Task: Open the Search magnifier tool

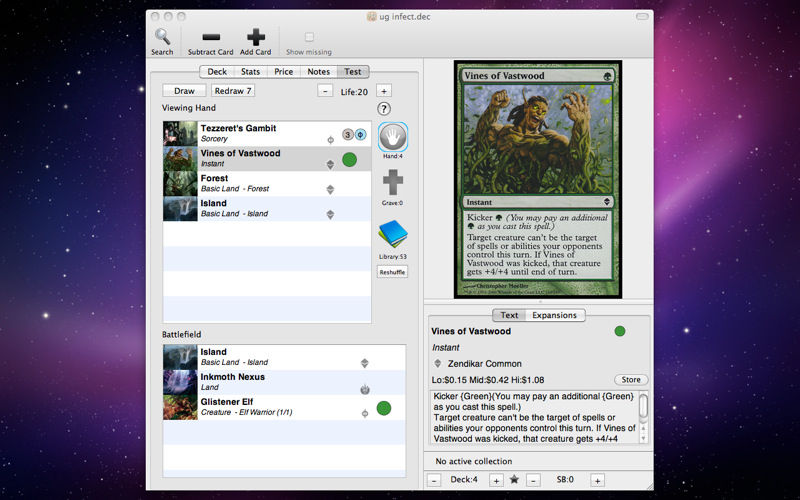Action: pyautogui.click(x=162, y=37)
